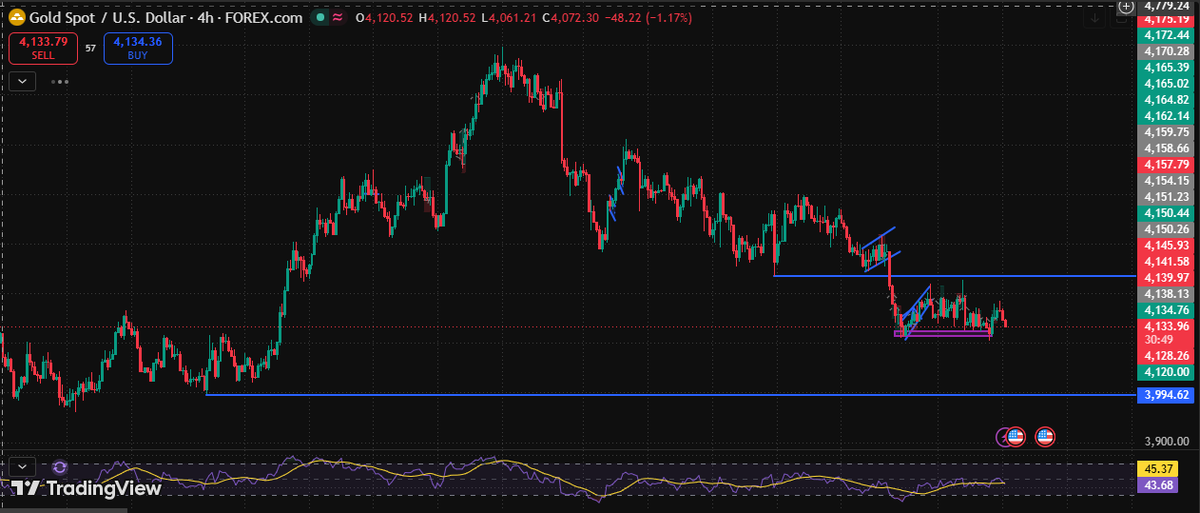Collapse the RSI pane legend chevron
The height and width of the screenshot is (513, 1200).
point(22,466)
